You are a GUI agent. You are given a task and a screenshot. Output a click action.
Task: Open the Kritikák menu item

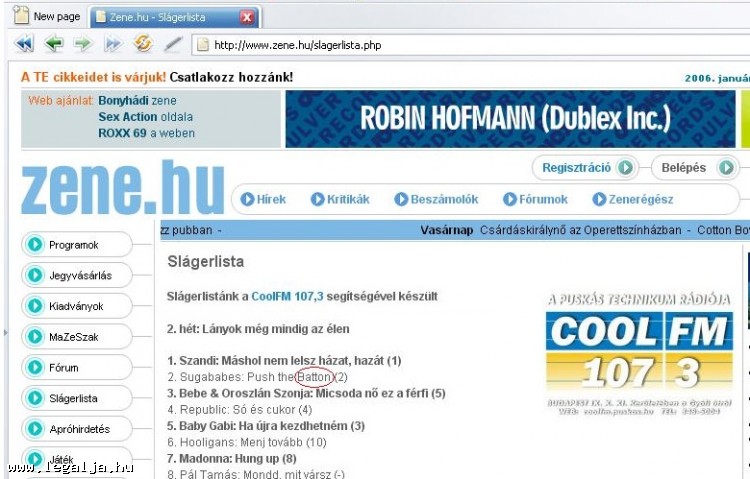point(340,199)
